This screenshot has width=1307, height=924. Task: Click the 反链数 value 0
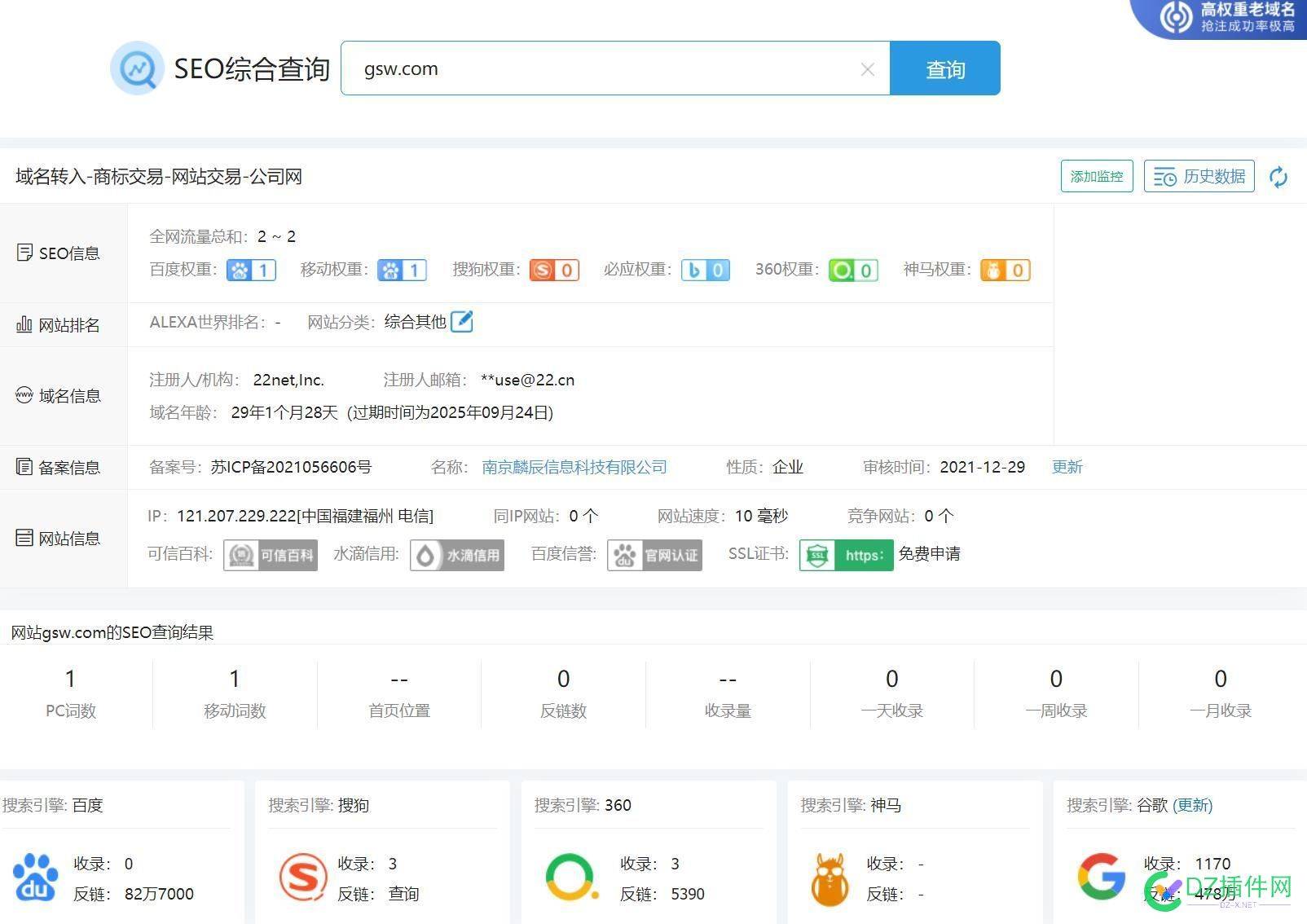pyautogui.click(x=564, y=679)
